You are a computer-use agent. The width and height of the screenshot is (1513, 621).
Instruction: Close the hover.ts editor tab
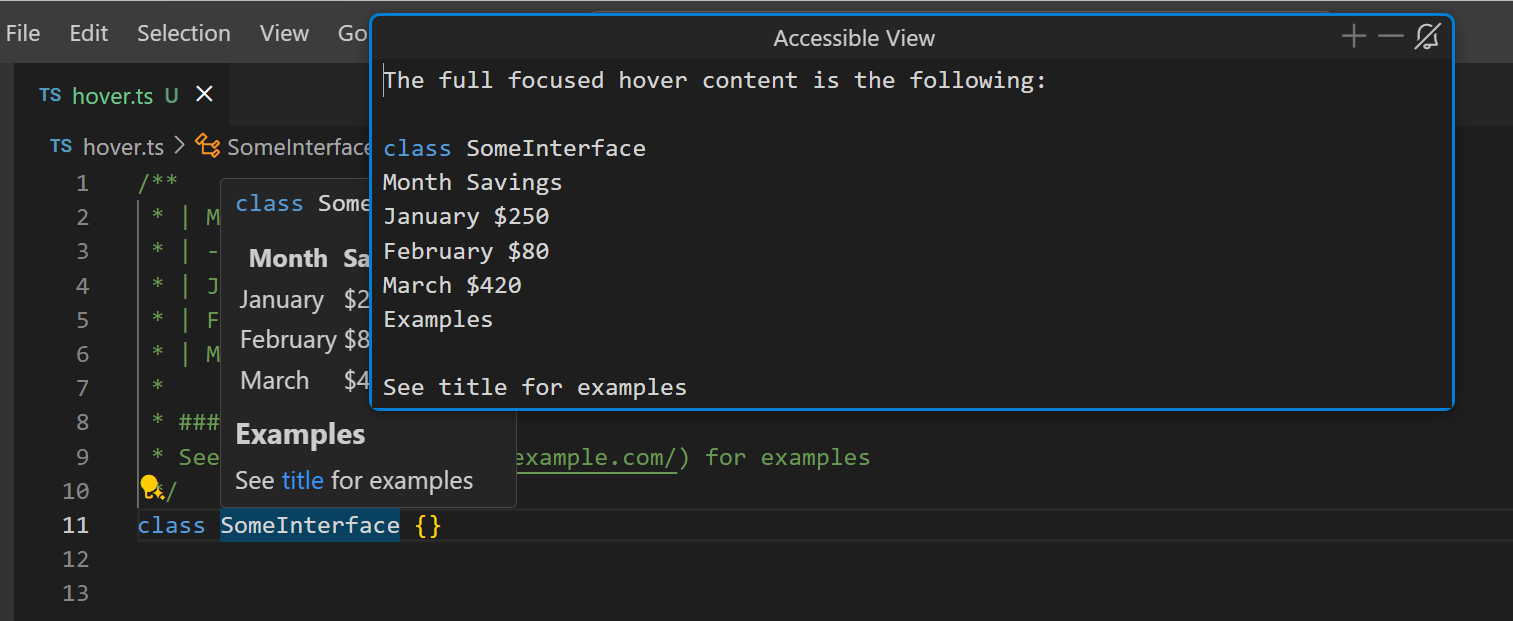pyautogui.click(x=204, y=94)
